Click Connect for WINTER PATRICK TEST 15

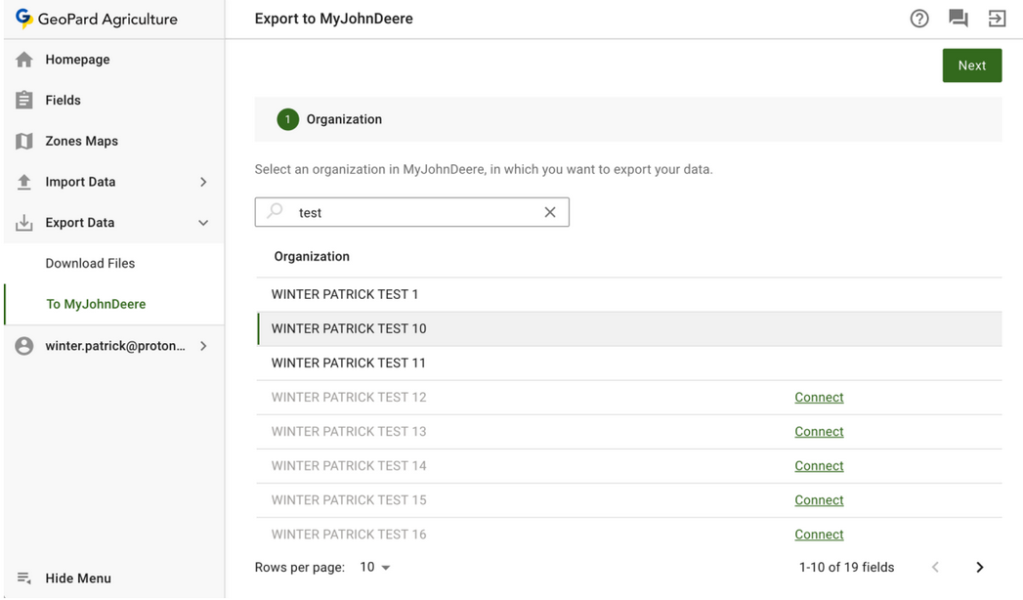[x=819, y=500]
